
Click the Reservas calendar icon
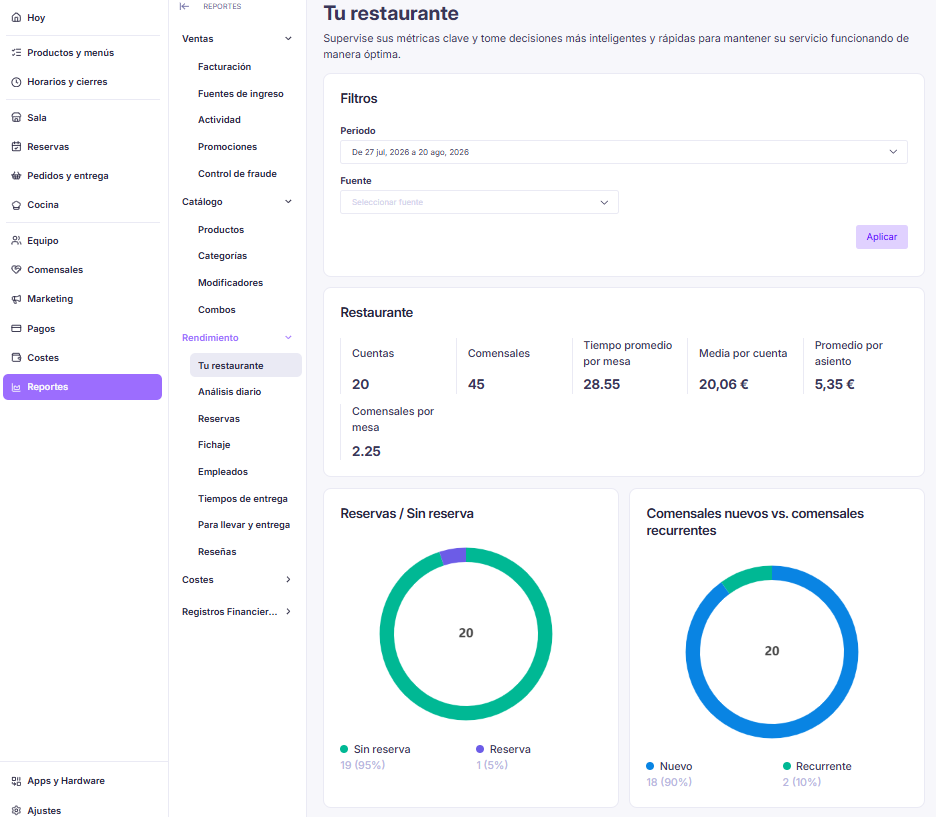click(16, 146)
